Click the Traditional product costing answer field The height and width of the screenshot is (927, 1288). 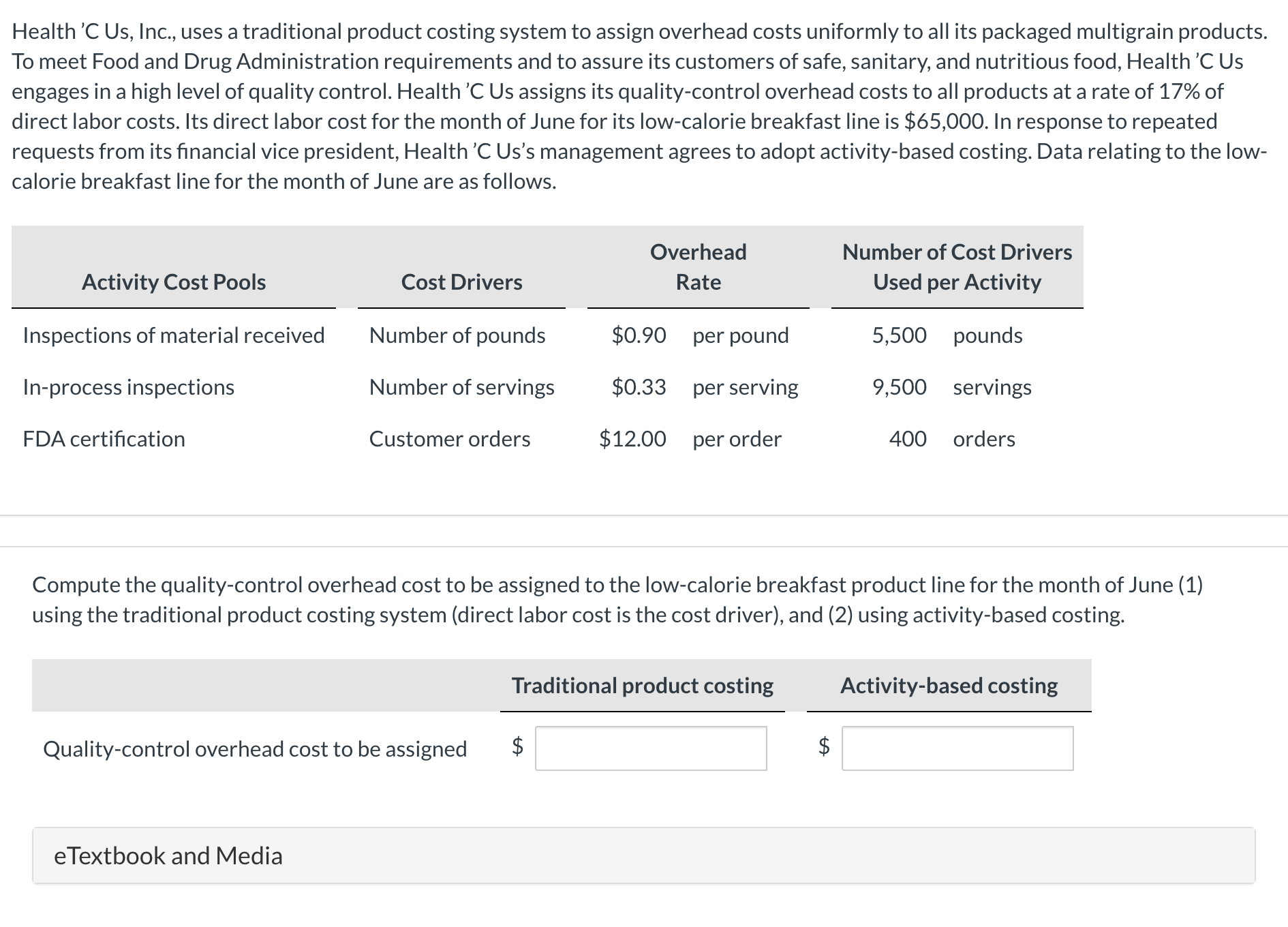point(651,748)
